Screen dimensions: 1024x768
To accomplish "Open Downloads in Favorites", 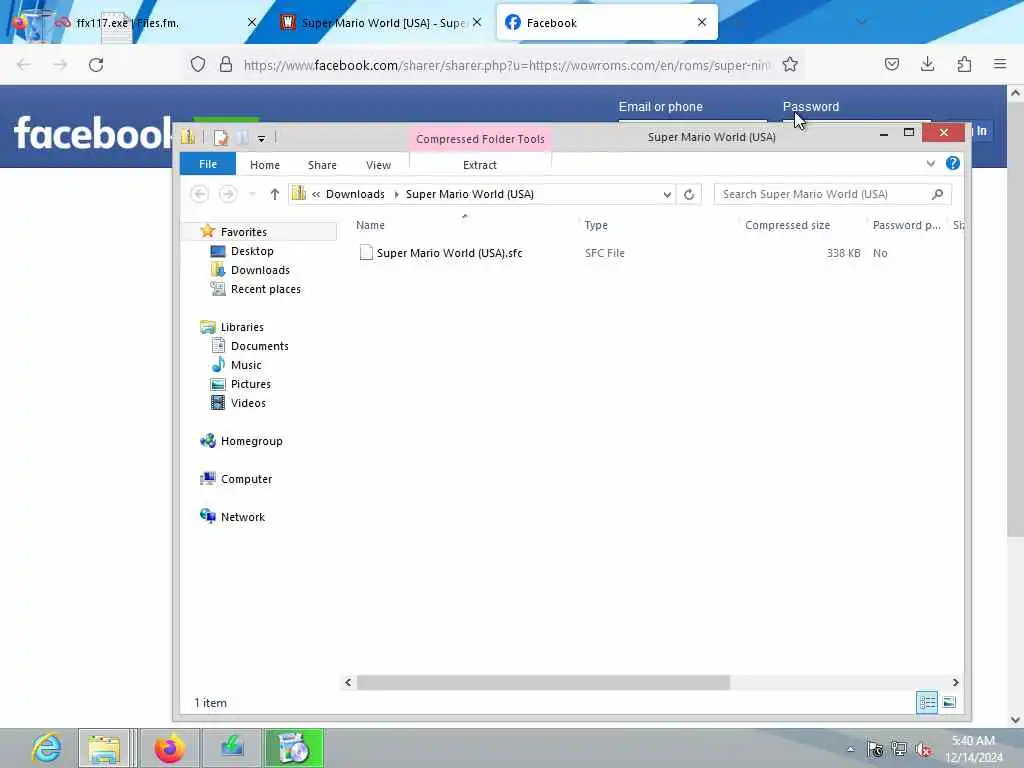I will [260, 270].
